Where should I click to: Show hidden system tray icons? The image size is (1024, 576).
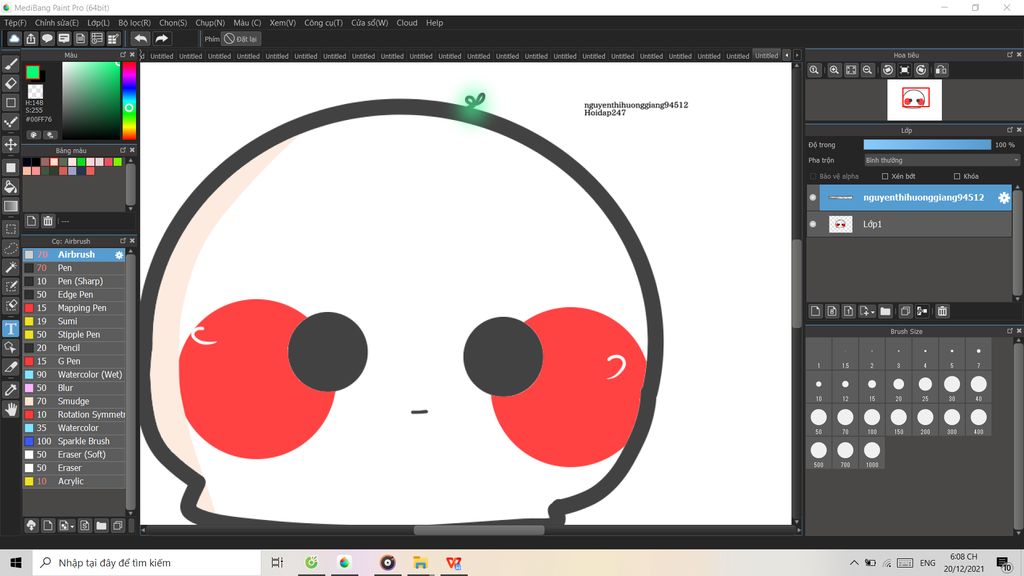coord(854,563)
